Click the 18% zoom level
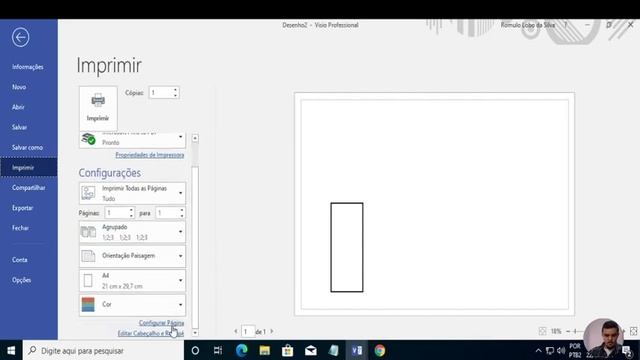Viewport: 640px width, 360px height. point(556,331)
